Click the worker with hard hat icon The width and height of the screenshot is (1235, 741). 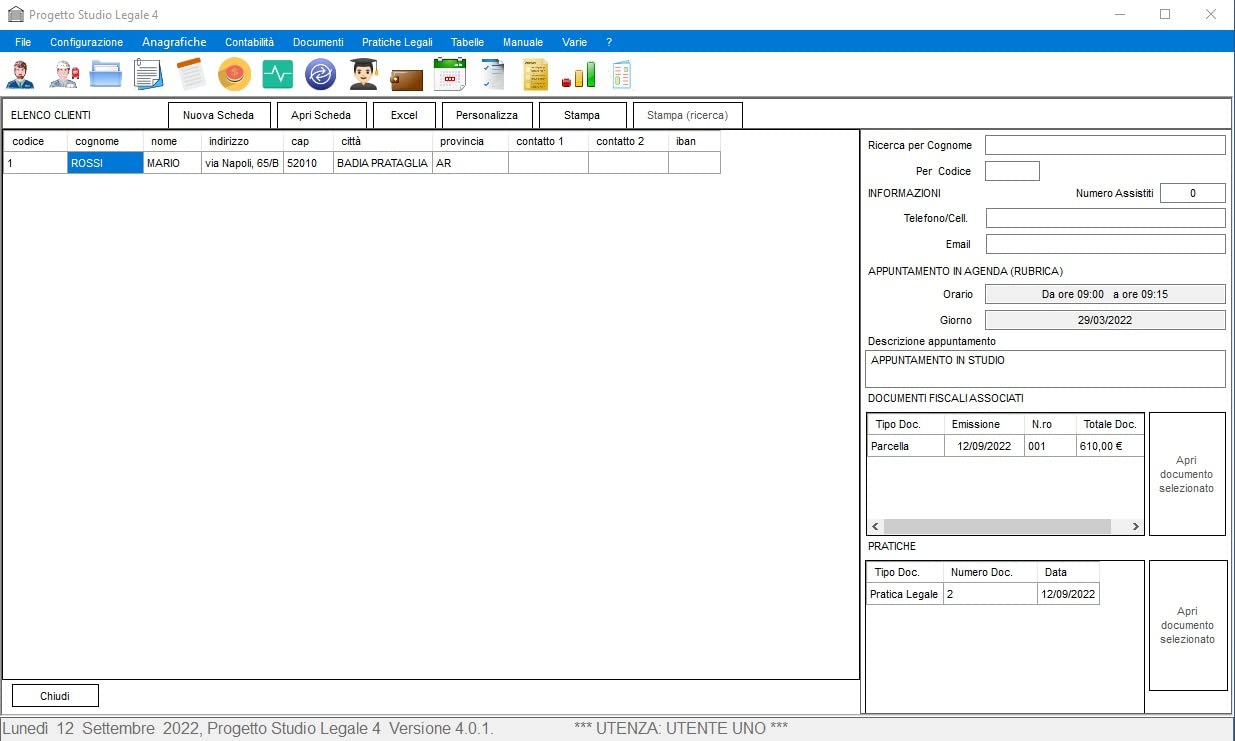pos(63,74)
